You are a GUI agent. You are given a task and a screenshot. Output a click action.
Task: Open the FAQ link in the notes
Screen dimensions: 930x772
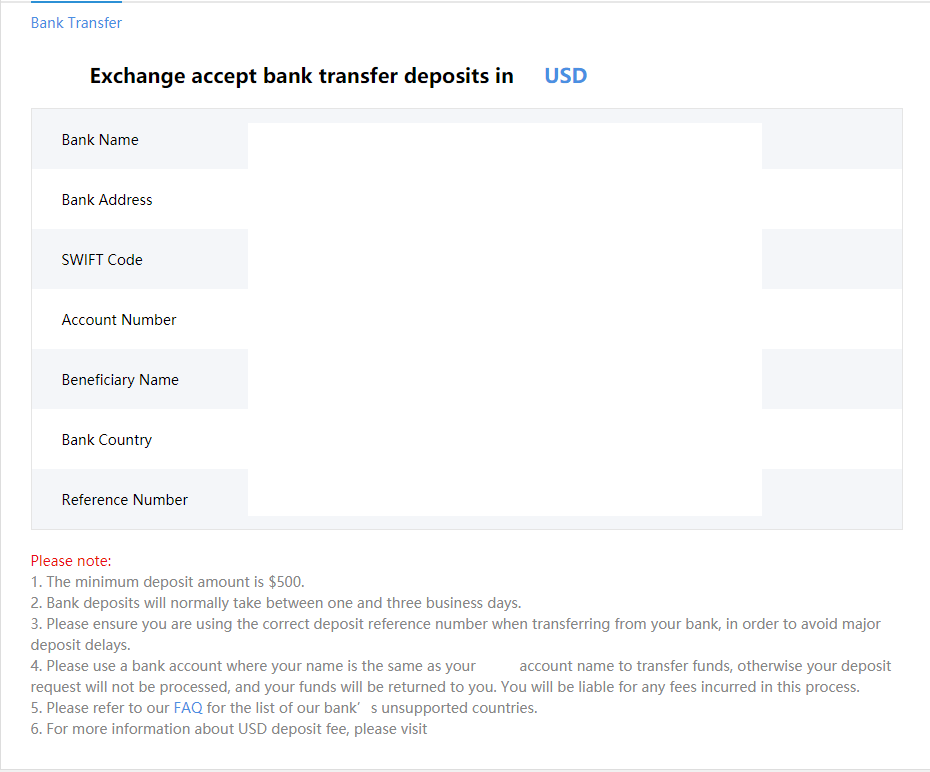[188, 708]
